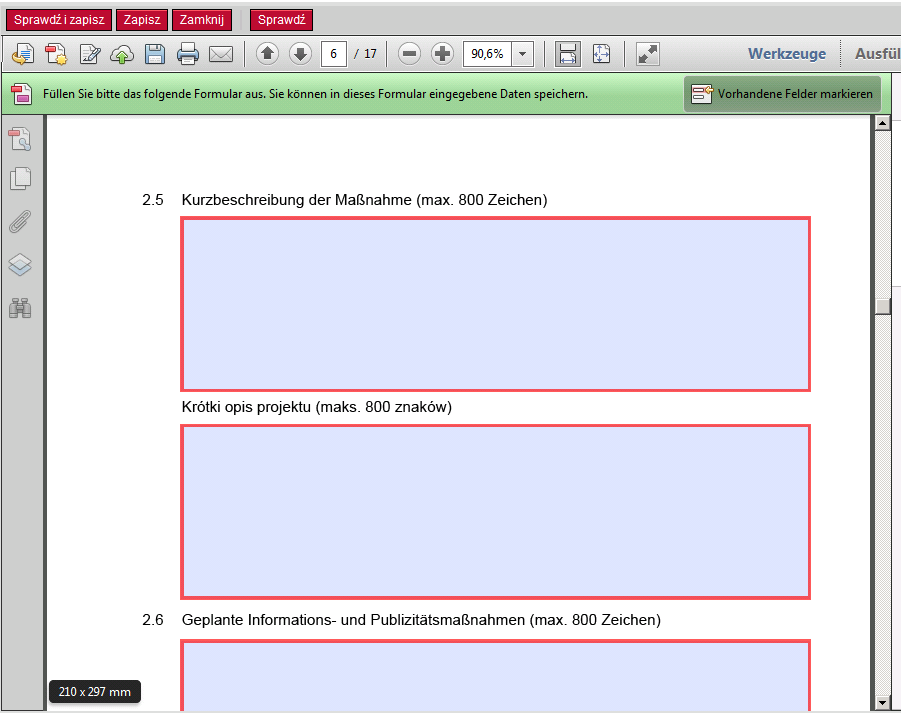Click the '2.6' section number

point(153,620)
